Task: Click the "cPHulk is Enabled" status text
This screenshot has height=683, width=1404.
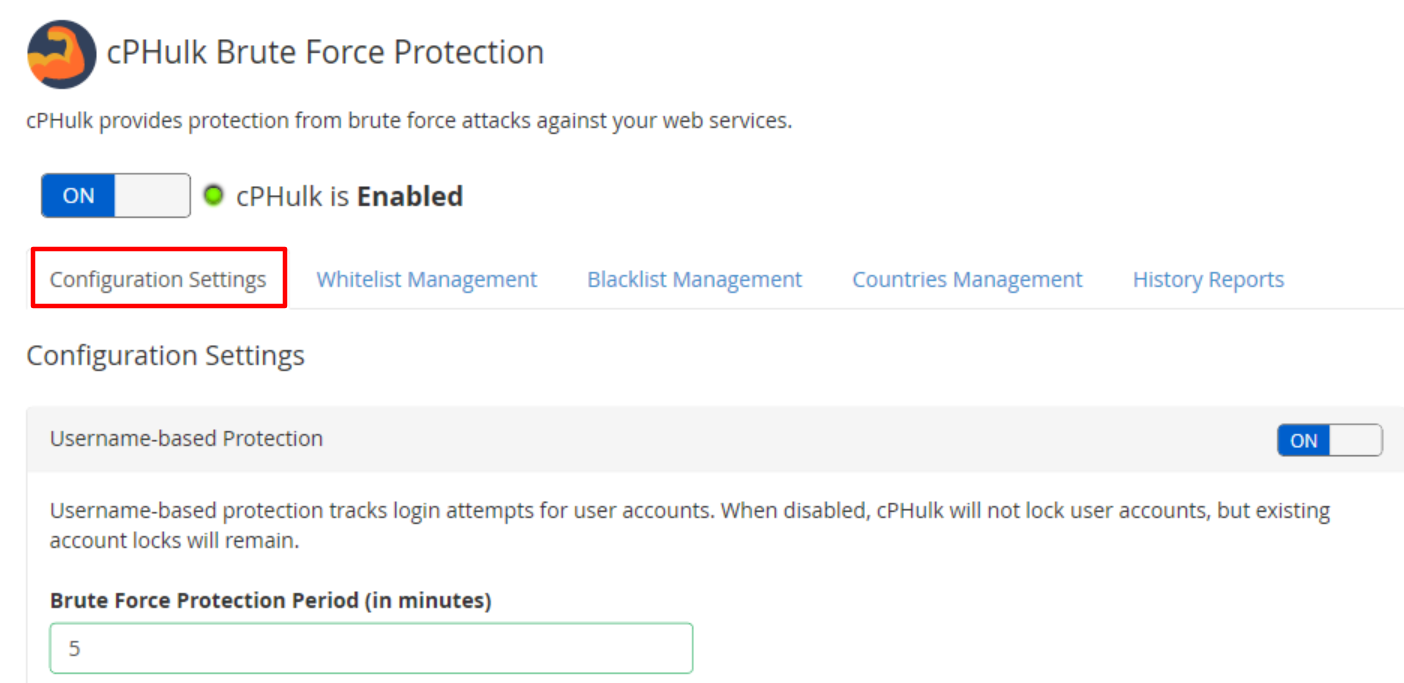Action: coord(350,196)
